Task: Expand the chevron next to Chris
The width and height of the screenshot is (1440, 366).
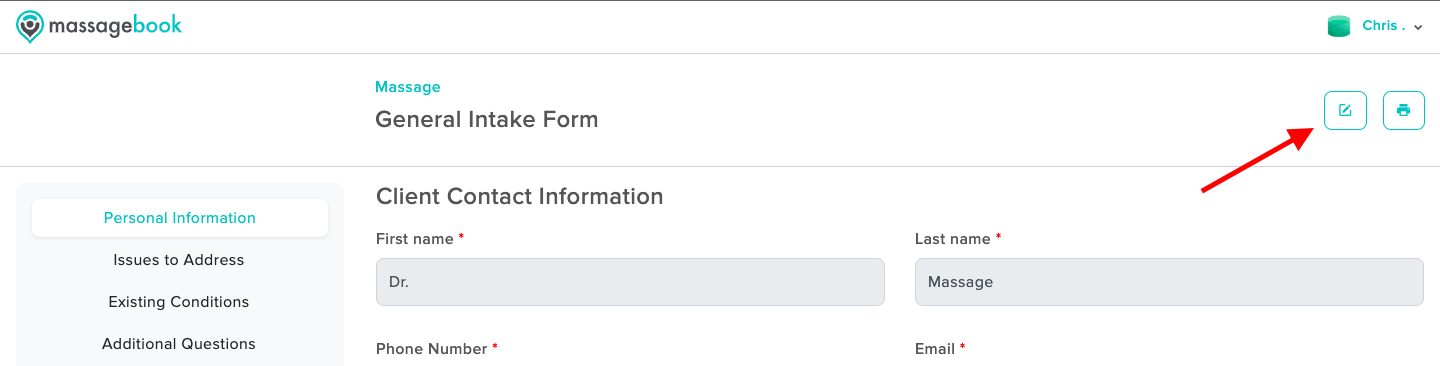Action: (x=1418, y=28)
